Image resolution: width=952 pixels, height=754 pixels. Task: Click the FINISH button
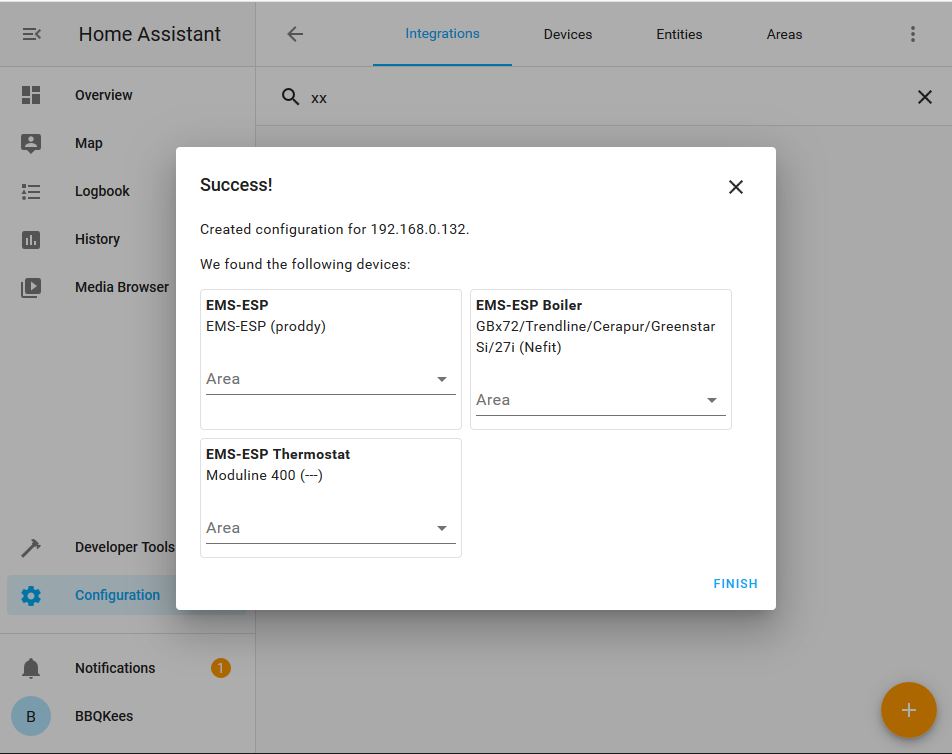(x=735, y=583)
